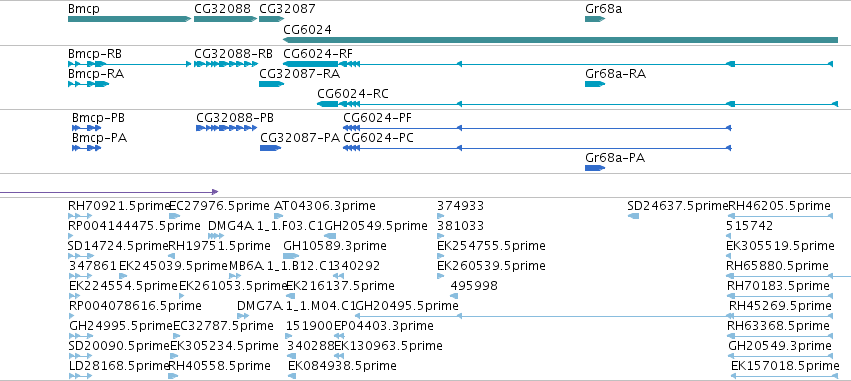The width and height of the screenshot is (851, 381).
Task: Select the GH20495.5prime EST label
Action: (x=407, y=306)
